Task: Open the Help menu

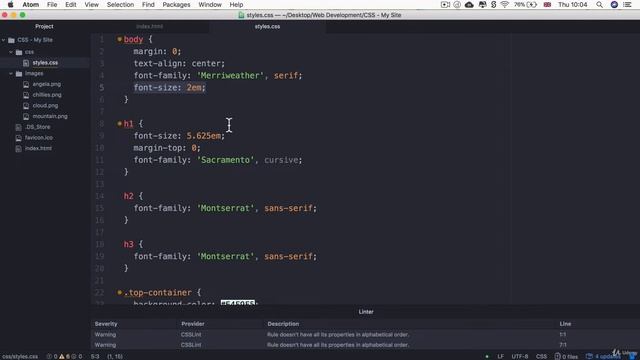Action: pos(236,4)
